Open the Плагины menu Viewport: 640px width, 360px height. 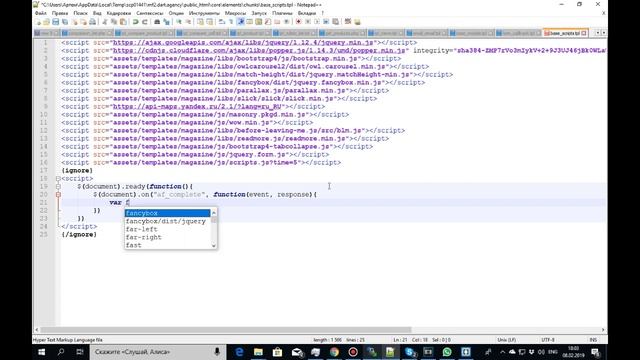coord(282,13)
